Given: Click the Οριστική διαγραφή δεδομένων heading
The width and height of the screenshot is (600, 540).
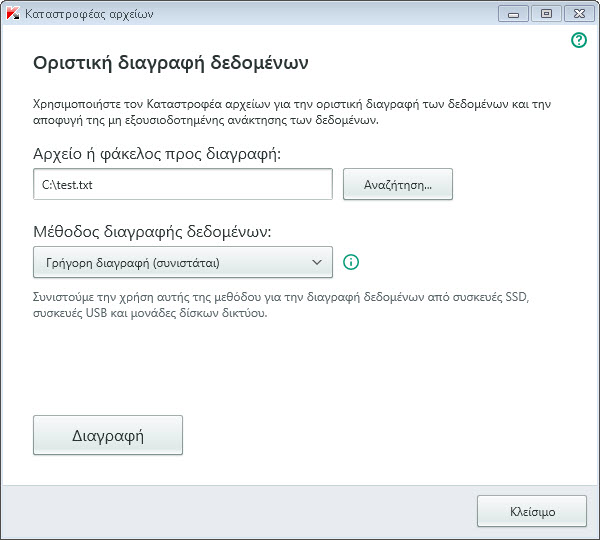Looking at the screenshot, I should point(170,62).
